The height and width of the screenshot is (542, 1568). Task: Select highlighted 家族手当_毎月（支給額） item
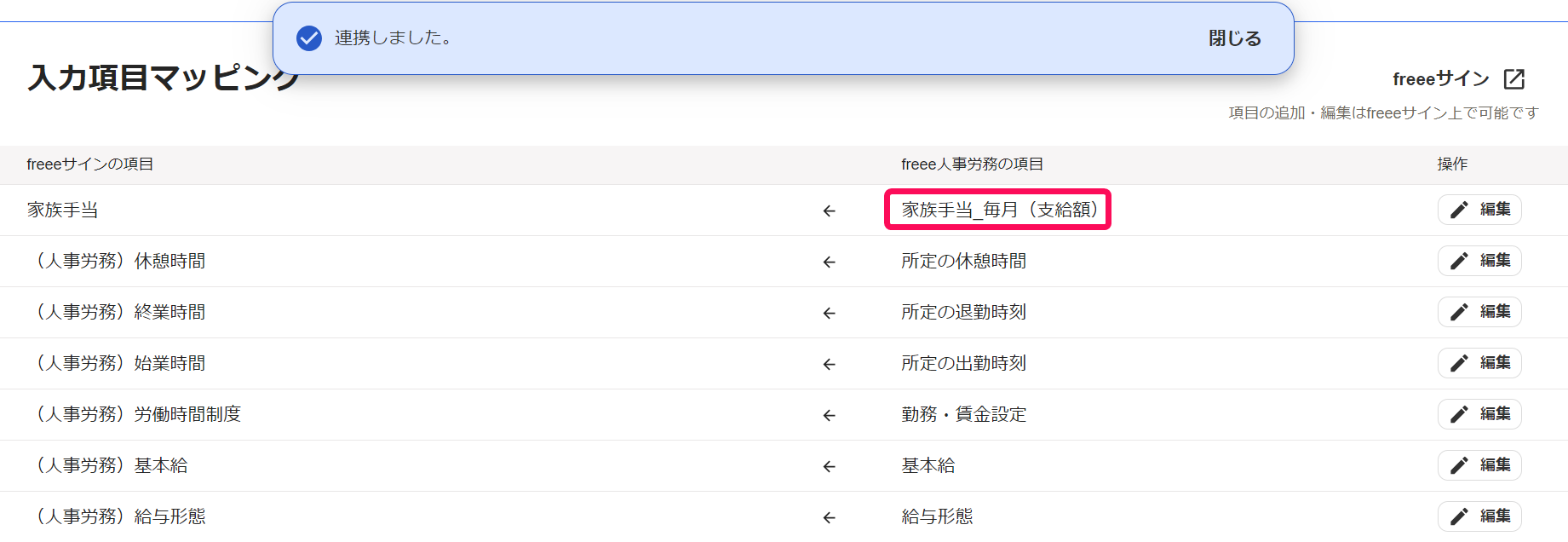coord(998,210)
